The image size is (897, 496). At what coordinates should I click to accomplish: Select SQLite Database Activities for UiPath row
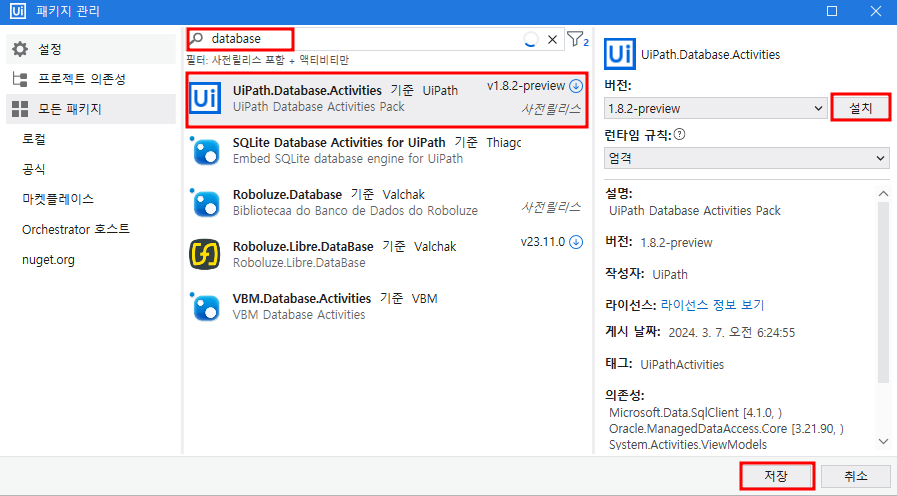click(x=387, y=150)
